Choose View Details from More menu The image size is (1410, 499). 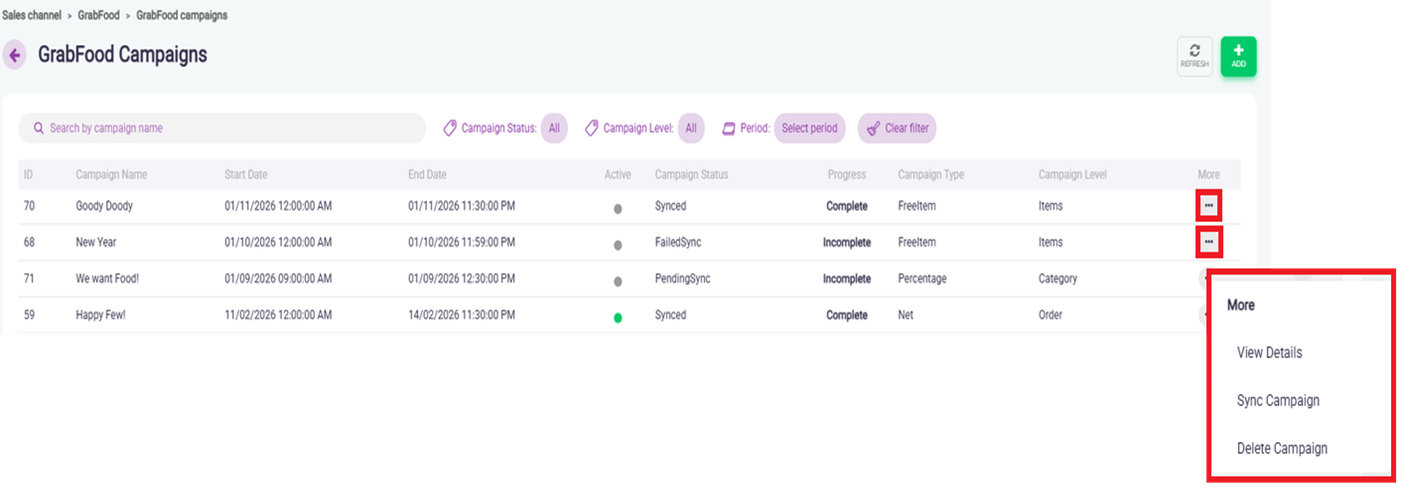click(1269, 353)
